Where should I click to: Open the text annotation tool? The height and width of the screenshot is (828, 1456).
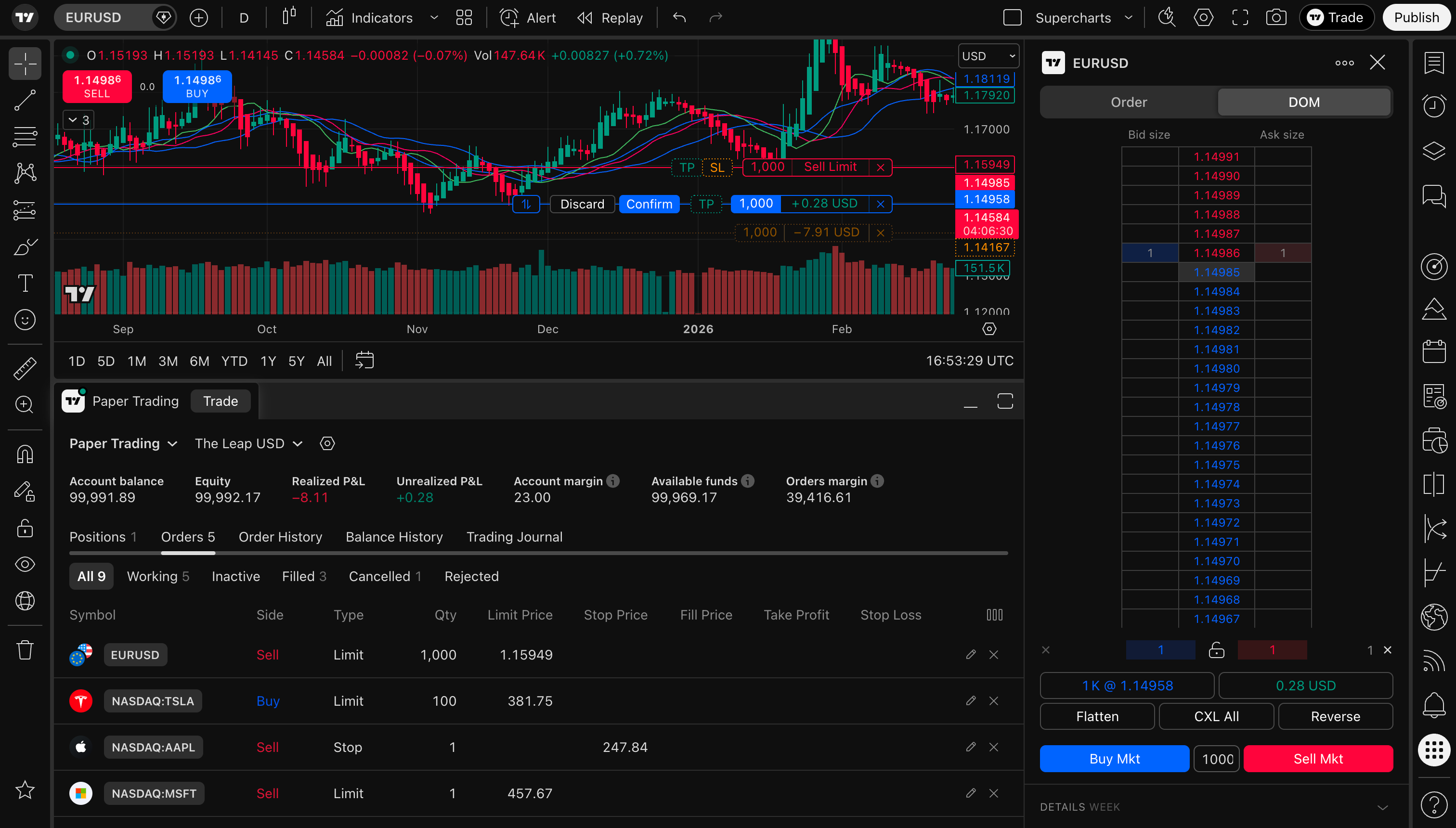[x=25, y=283]
